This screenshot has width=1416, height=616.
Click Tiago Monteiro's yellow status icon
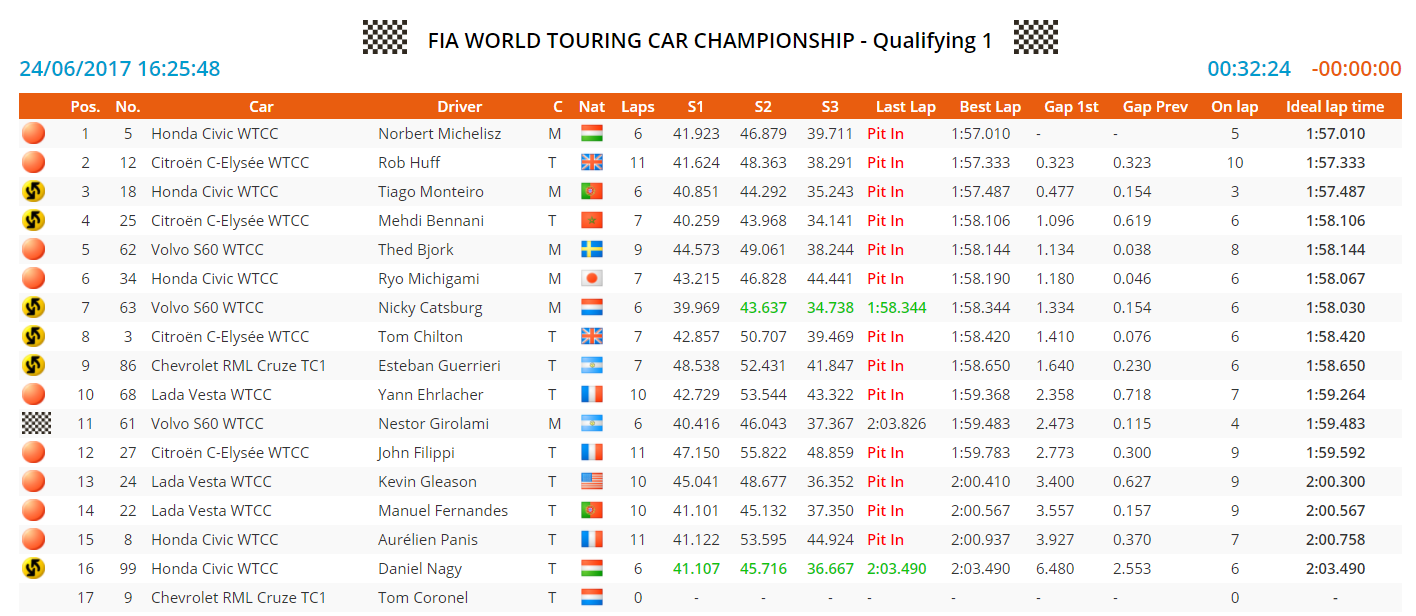coord(34,191)
